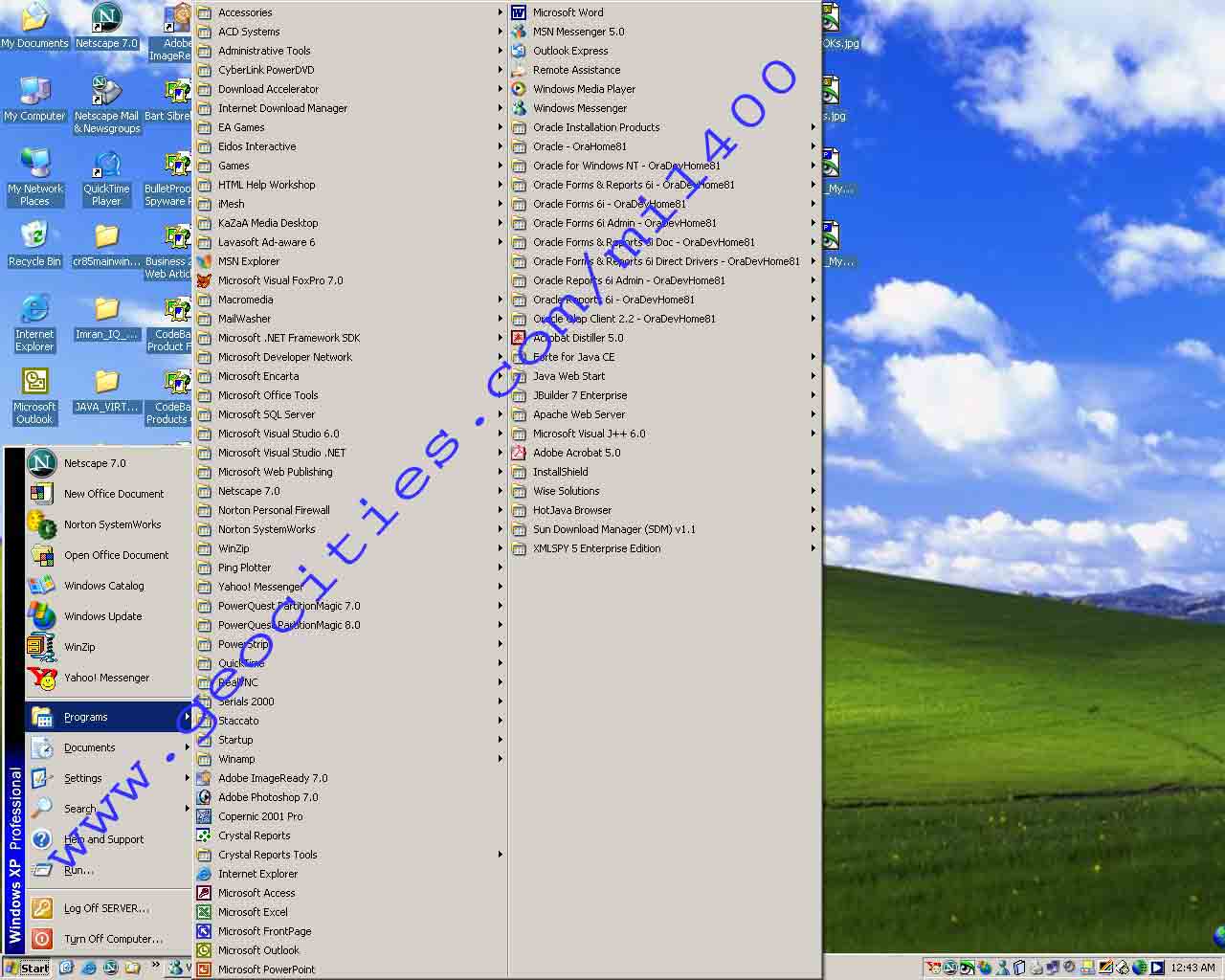
Task: Open the JAVA_VIRT folder on desktop
Action: (x=106, y=390)
